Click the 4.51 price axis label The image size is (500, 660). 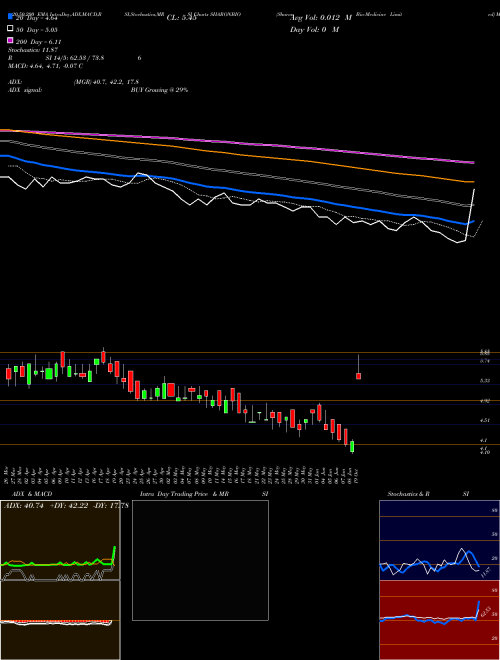(x=485, y=420)
